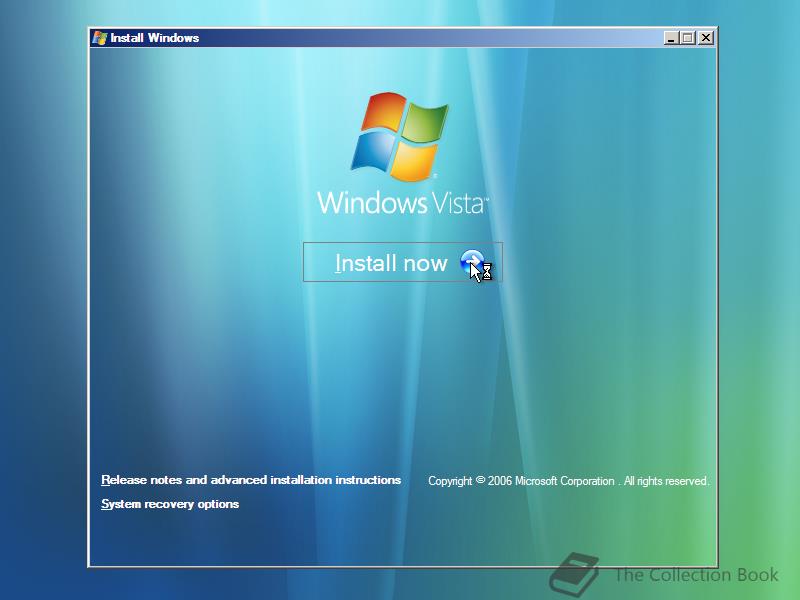Click the Windows Vista logo flag
Image resolution: width=800 pixels, height=600 pixels.
[400, 137]
